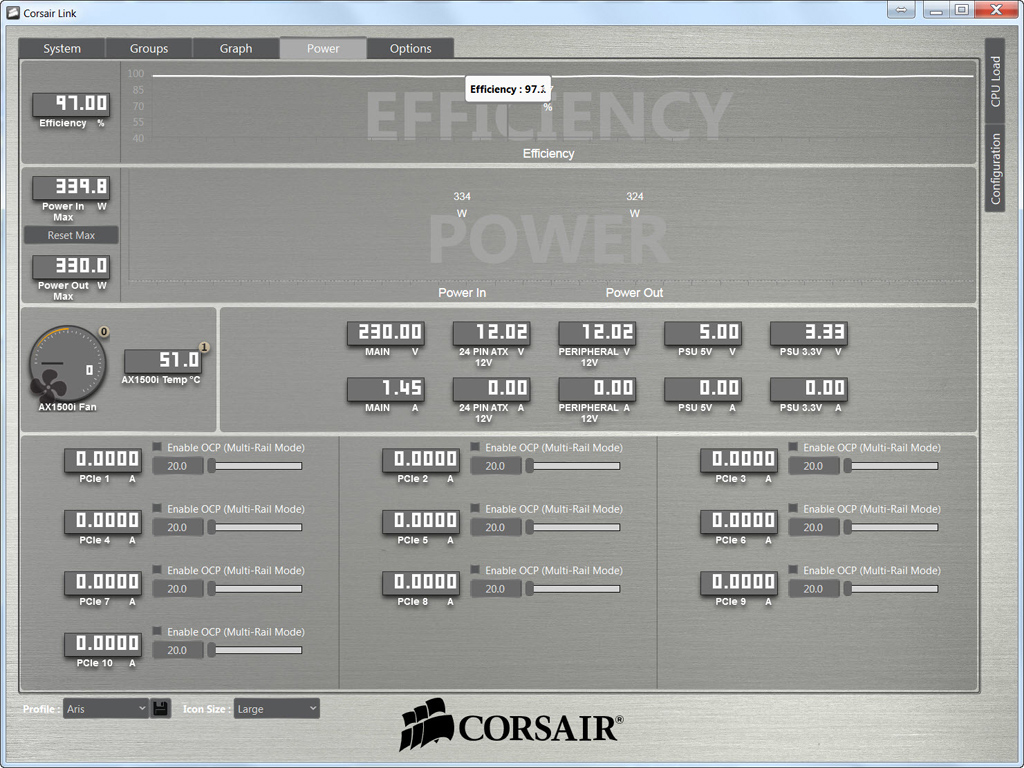Adjust the PCIe 6 OCP slider
The width and height of the screenshot is (1024, 768).
click(891, 527)
